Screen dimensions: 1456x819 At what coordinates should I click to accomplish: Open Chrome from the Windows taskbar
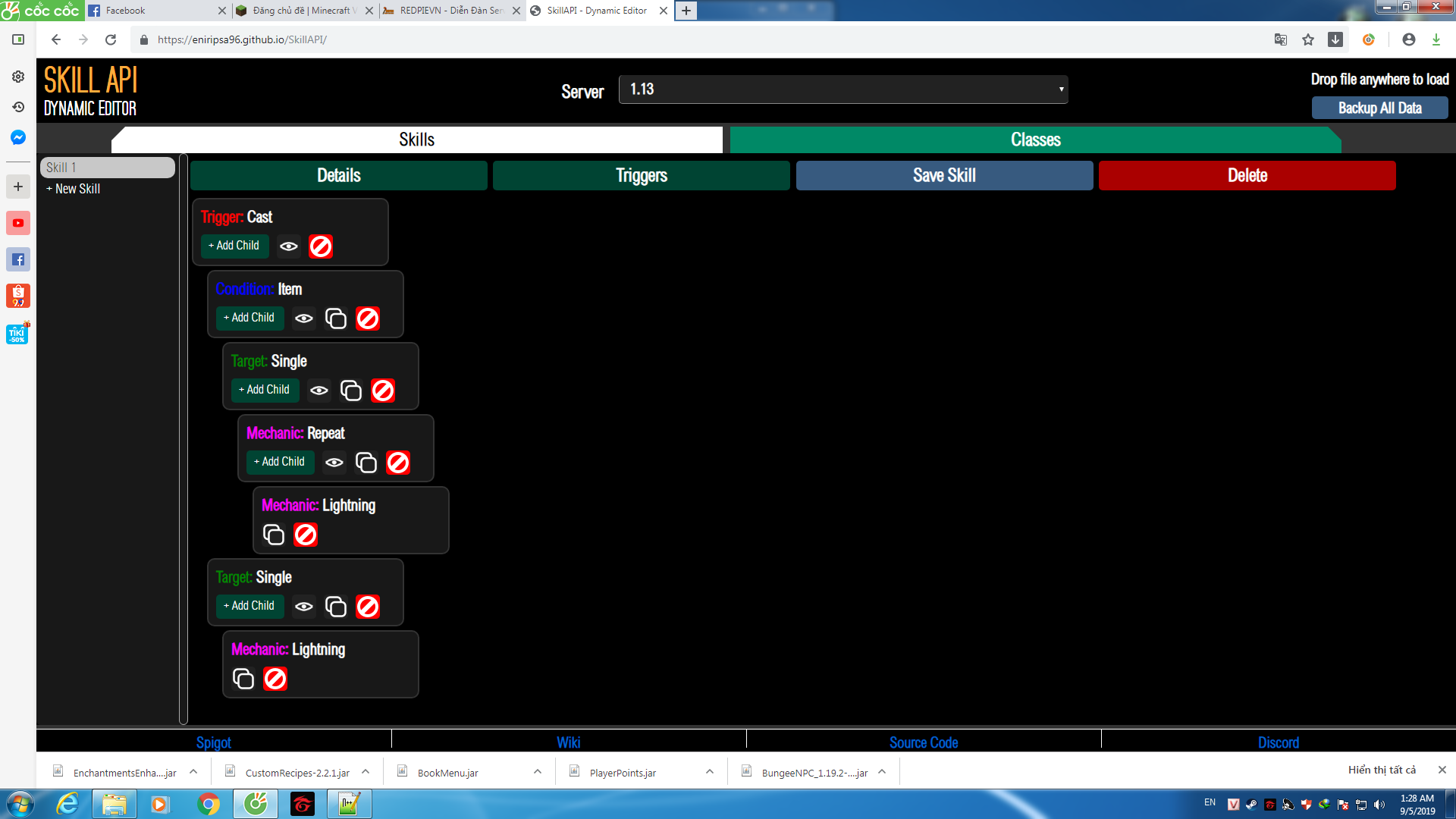[208, 804]
